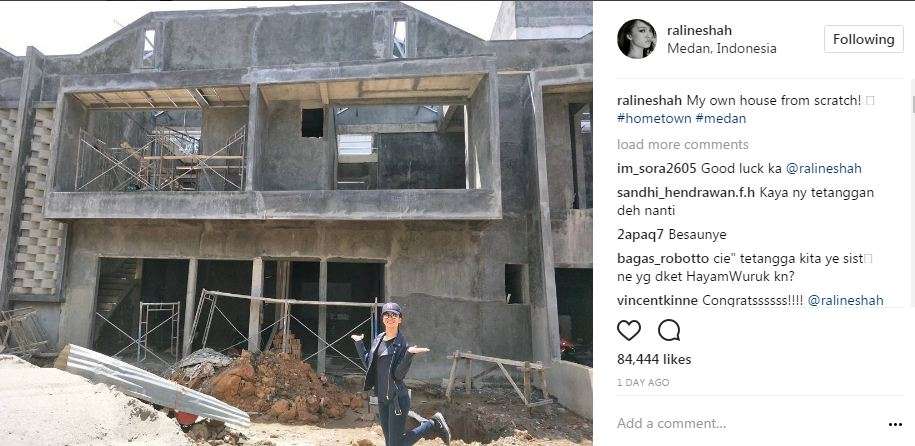Open vincentkinne commenter profile
Screen dimensions: 915x446
click(x=657, y=301)
